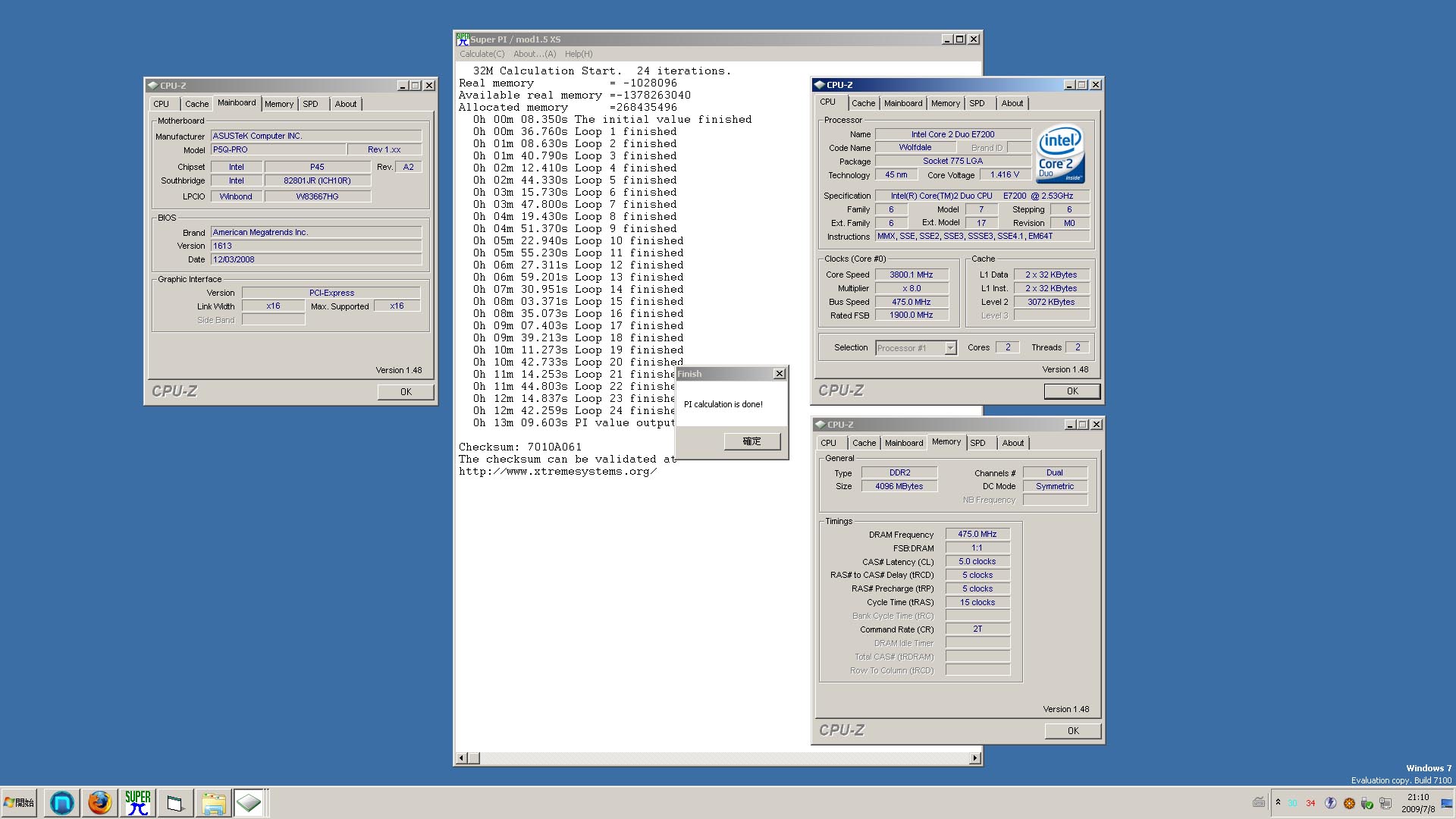Open Mainboard tab in the CPU tab CPU-Z window

pyautogui.click(x=903, y=103)
